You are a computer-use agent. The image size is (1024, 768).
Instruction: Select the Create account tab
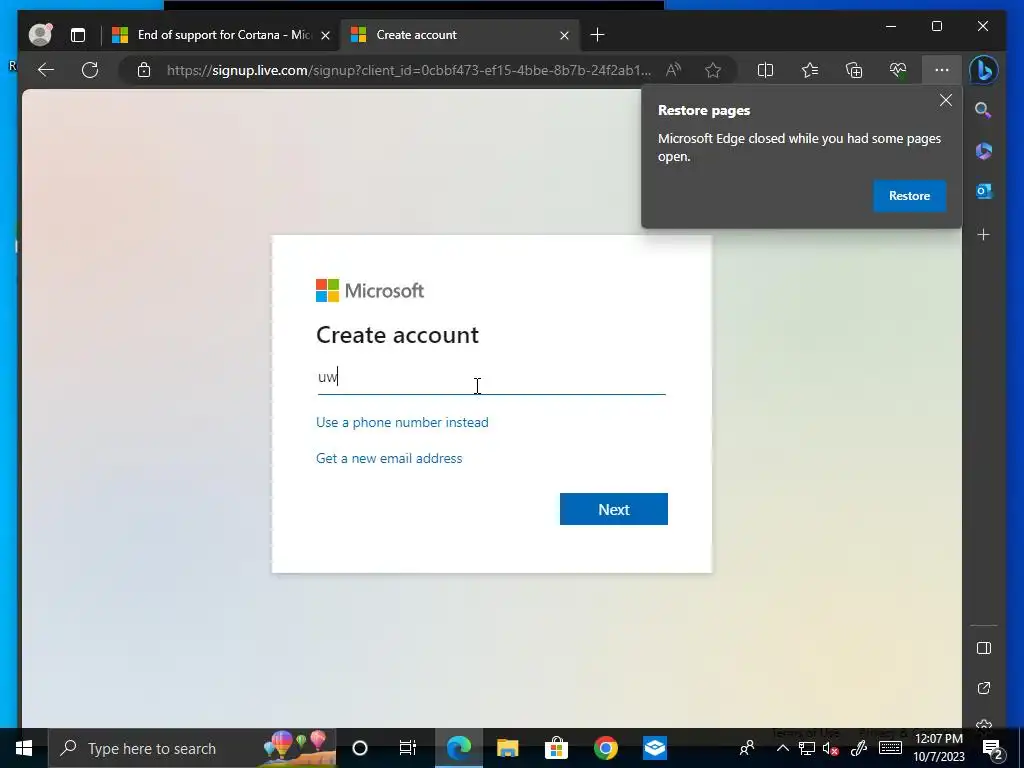click(458, 35)
